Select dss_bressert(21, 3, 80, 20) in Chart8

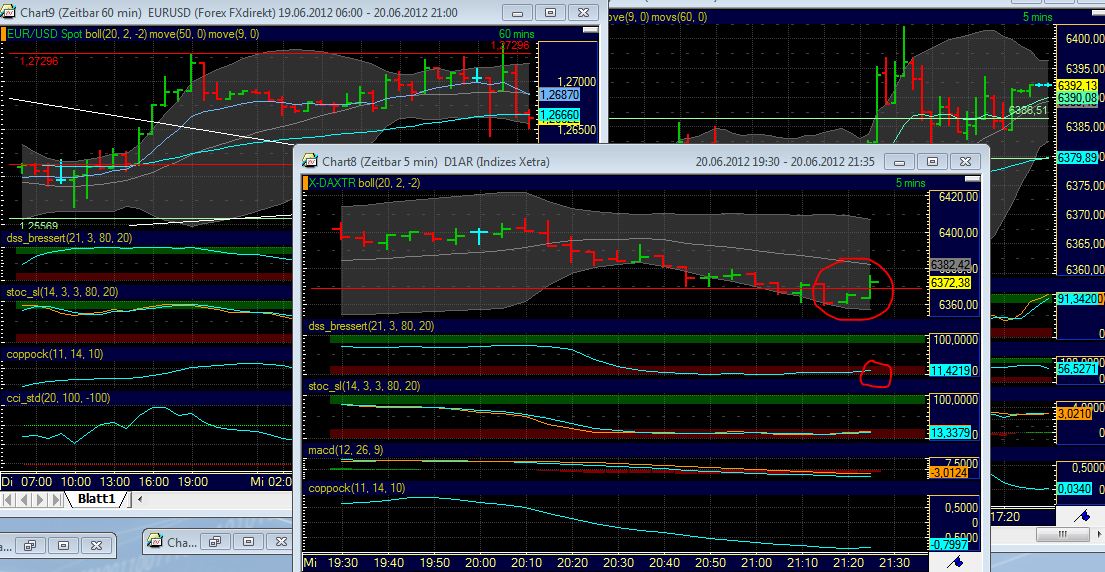(x=371, y=326)
